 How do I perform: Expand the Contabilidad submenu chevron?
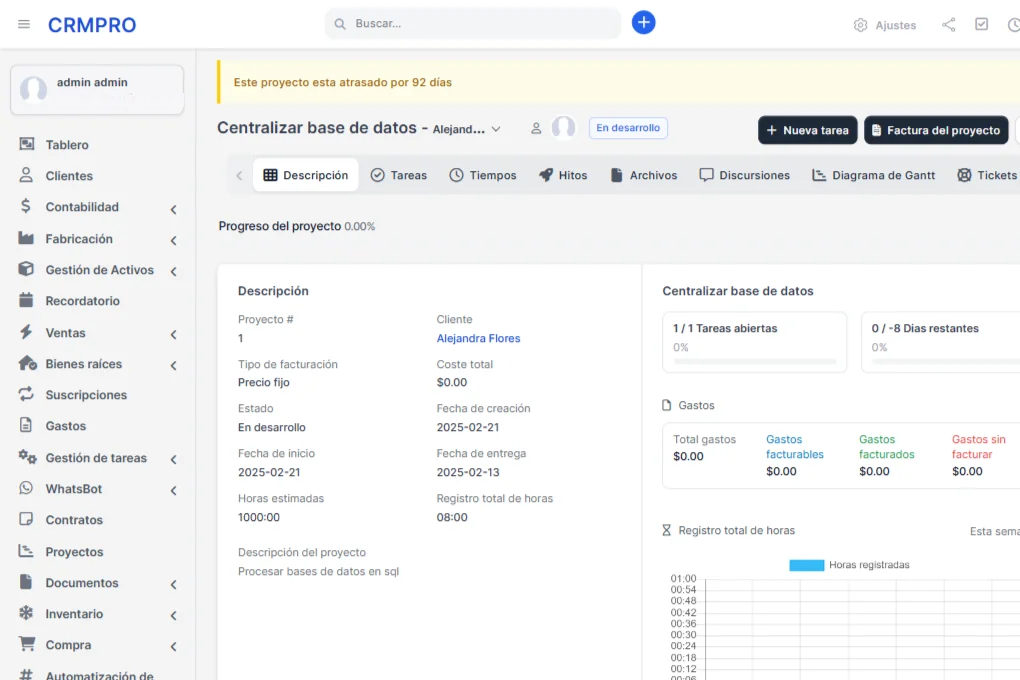click(174, 209)
